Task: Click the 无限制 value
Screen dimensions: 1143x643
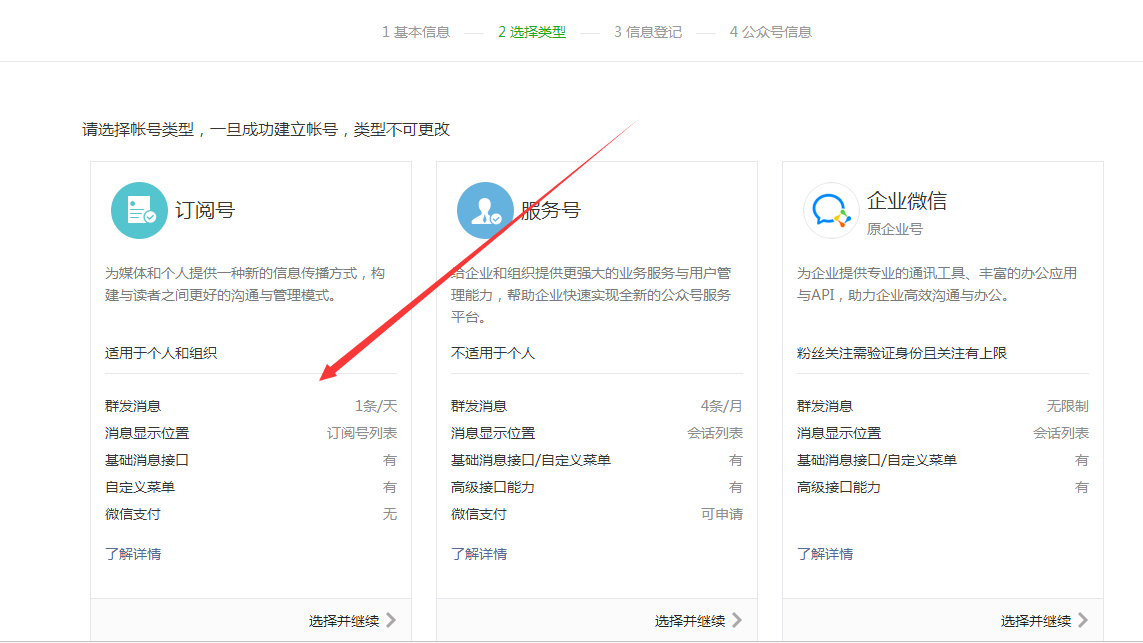Action: (1068, 406)
